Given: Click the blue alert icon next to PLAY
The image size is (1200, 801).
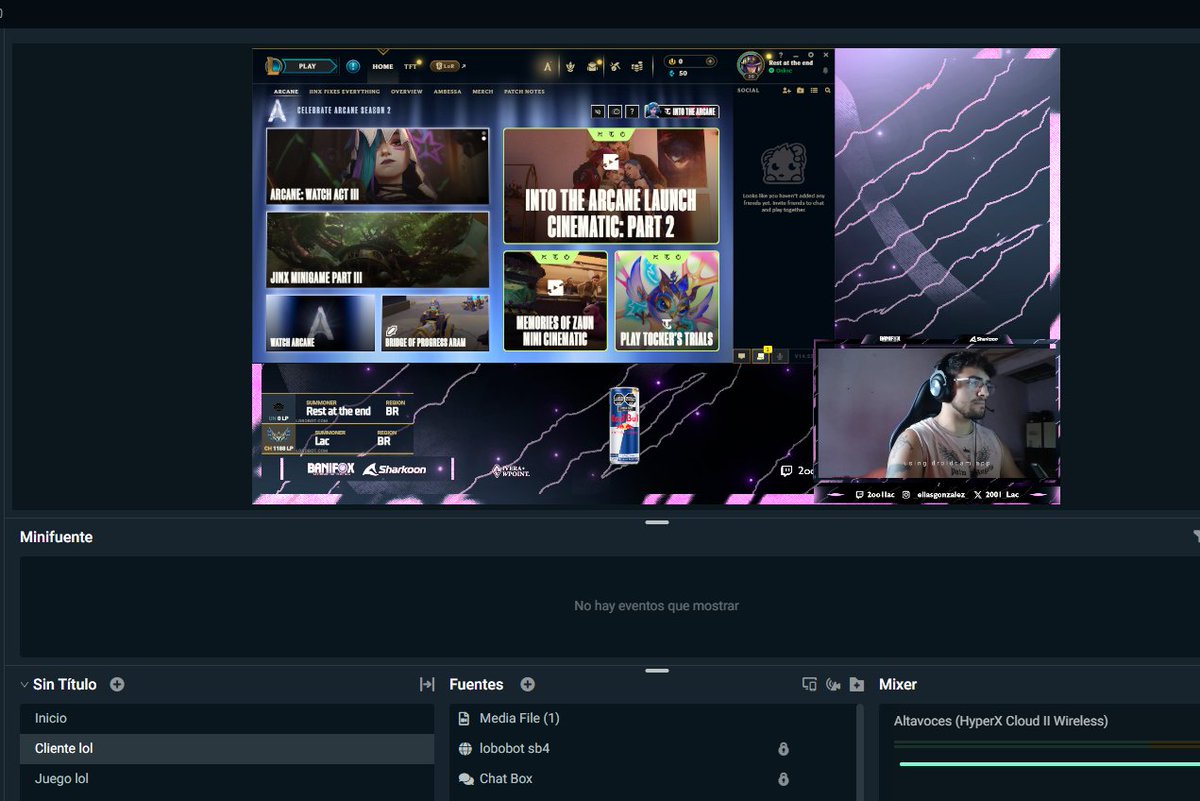Looking at the screenshot, I should coord(353,66).
